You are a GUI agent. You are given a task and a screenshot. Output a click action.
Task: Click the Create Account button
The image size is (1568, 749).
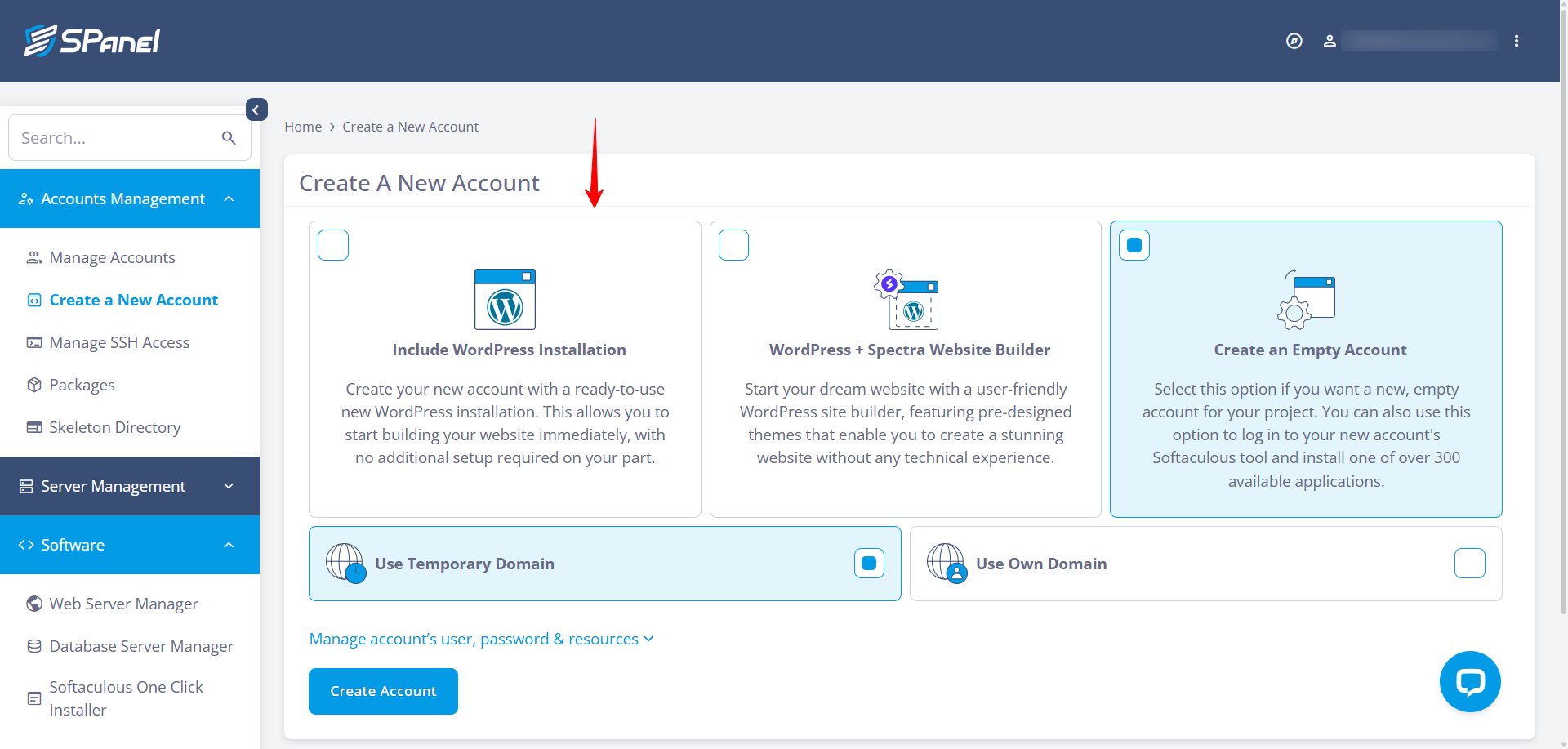[383, 691]
